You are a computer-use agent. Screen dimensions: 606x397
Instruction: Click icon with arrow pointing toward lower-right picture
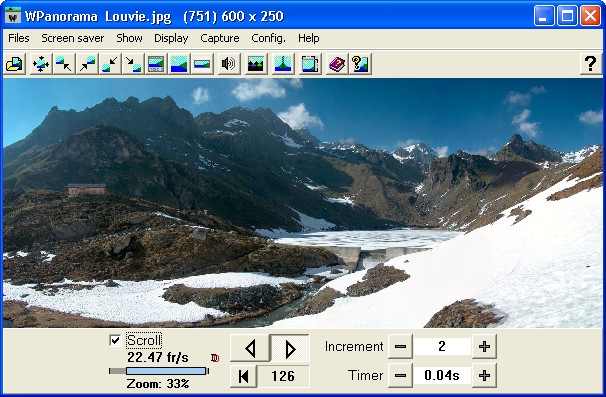pos(133,64)
